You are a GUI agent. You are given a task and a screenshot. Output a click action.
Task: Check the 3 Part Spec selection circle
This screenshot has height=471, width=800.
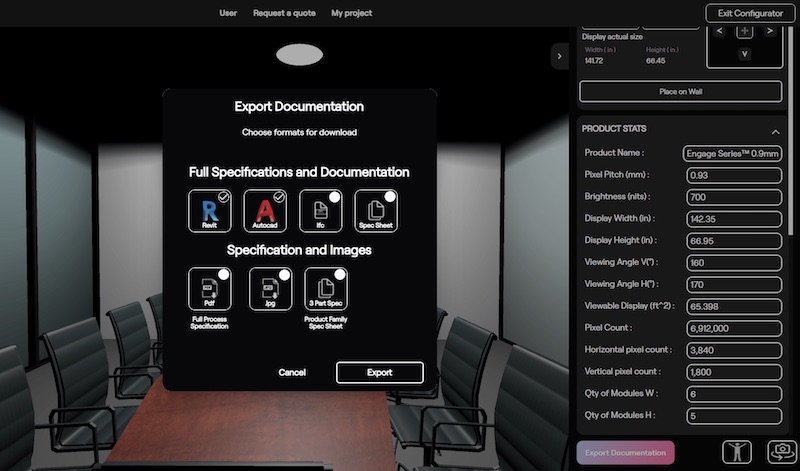(x=340, y=274)
